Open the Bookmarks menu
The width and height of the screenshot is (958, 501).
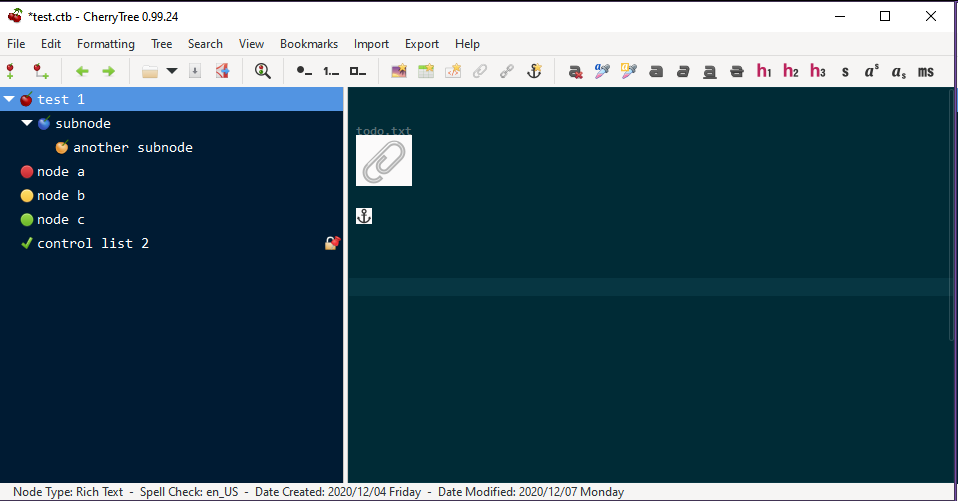[309, 44]
